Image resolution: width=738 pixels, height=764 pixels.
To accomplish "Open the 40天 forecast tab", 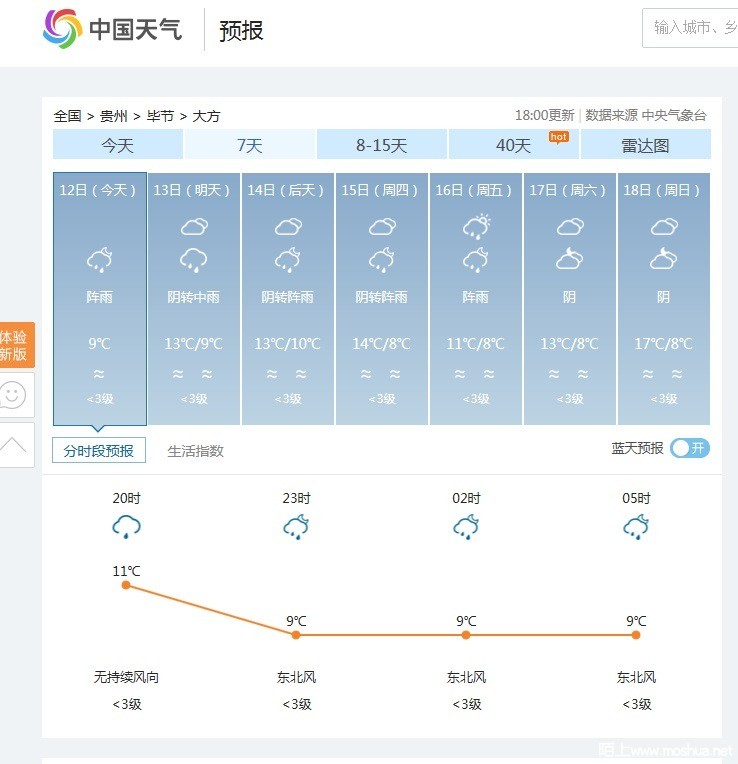I will [x=513, y=144].
